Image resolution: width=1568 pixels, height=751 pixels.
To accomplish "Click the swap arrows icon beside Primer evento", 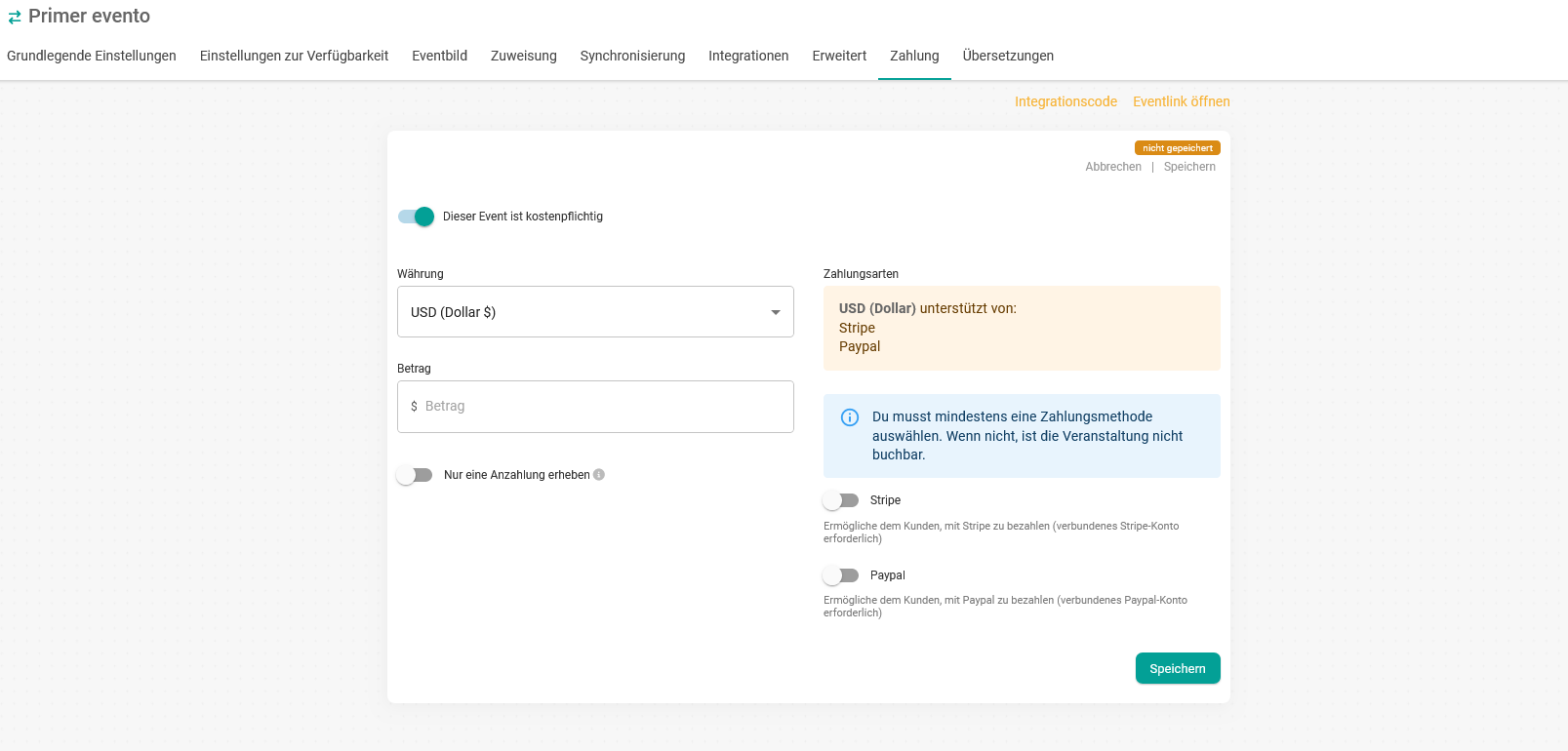I will tap(15, 18).
